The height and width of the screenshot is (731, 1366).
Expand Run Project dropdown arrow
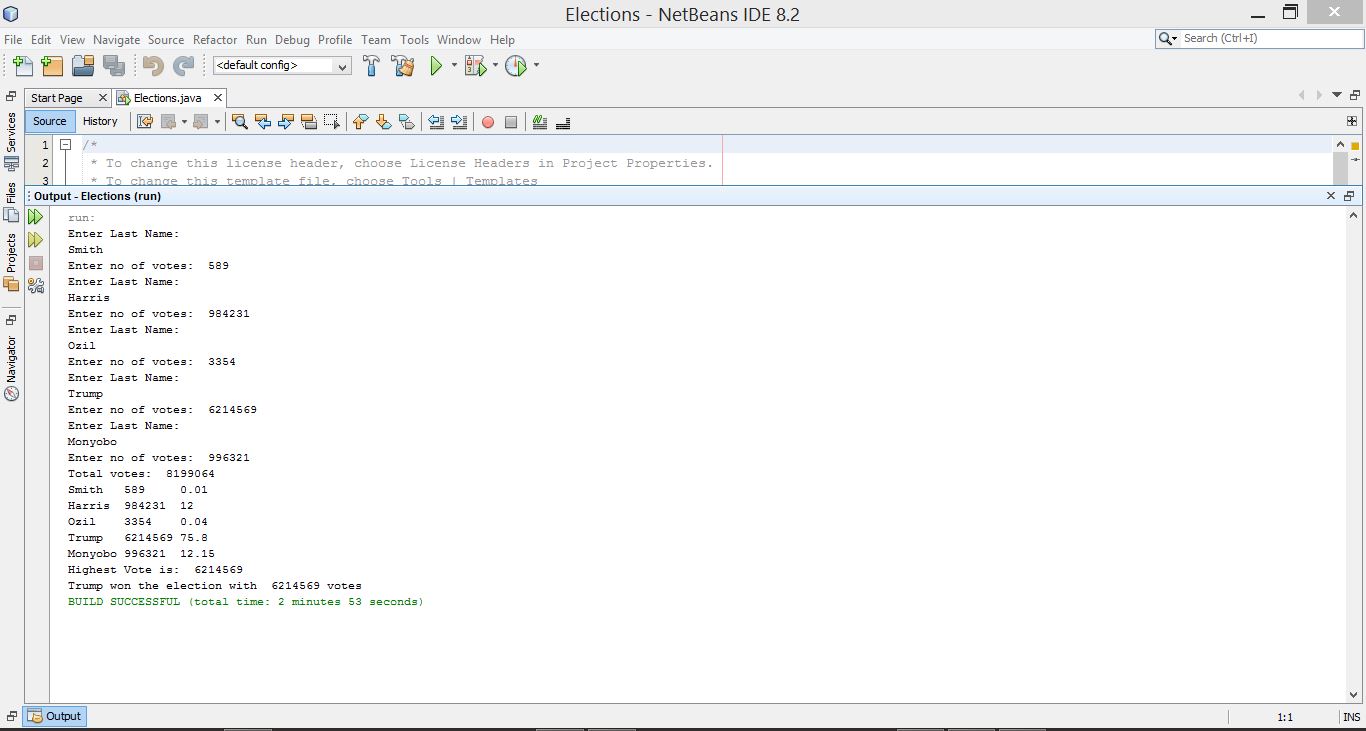tap(454, 66)
